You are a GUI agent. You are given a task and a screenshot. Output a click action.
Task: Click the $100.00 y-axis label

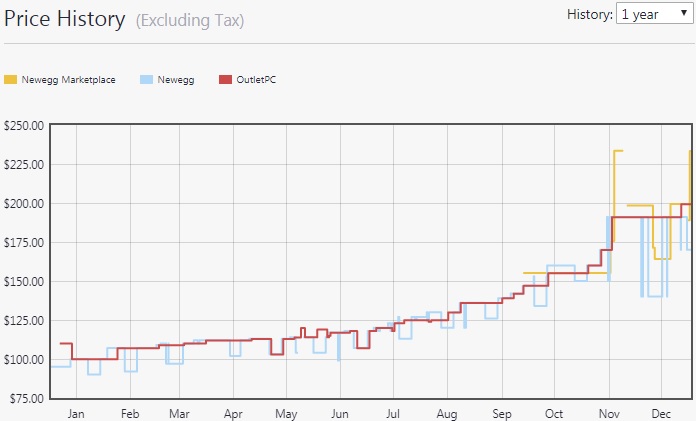(x=24, y=360)
